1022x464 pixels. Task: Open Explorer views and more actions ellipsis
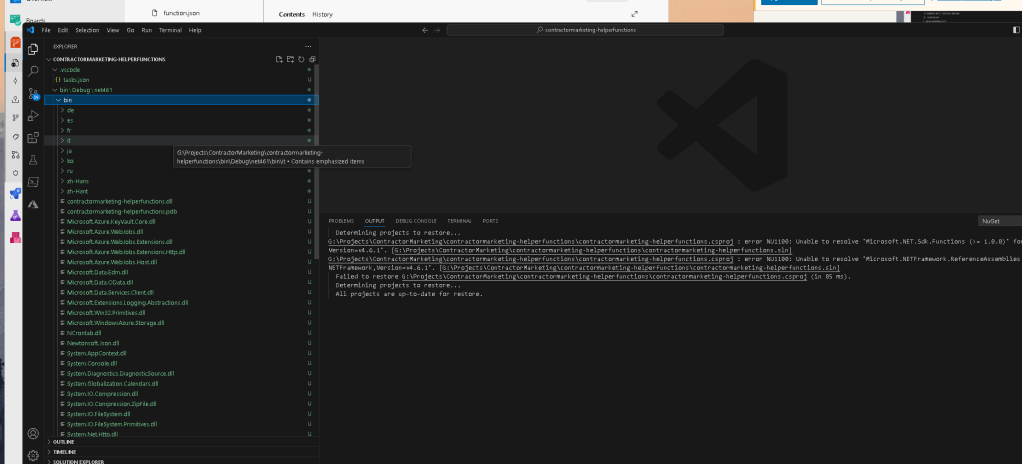[x=308, y=46]
